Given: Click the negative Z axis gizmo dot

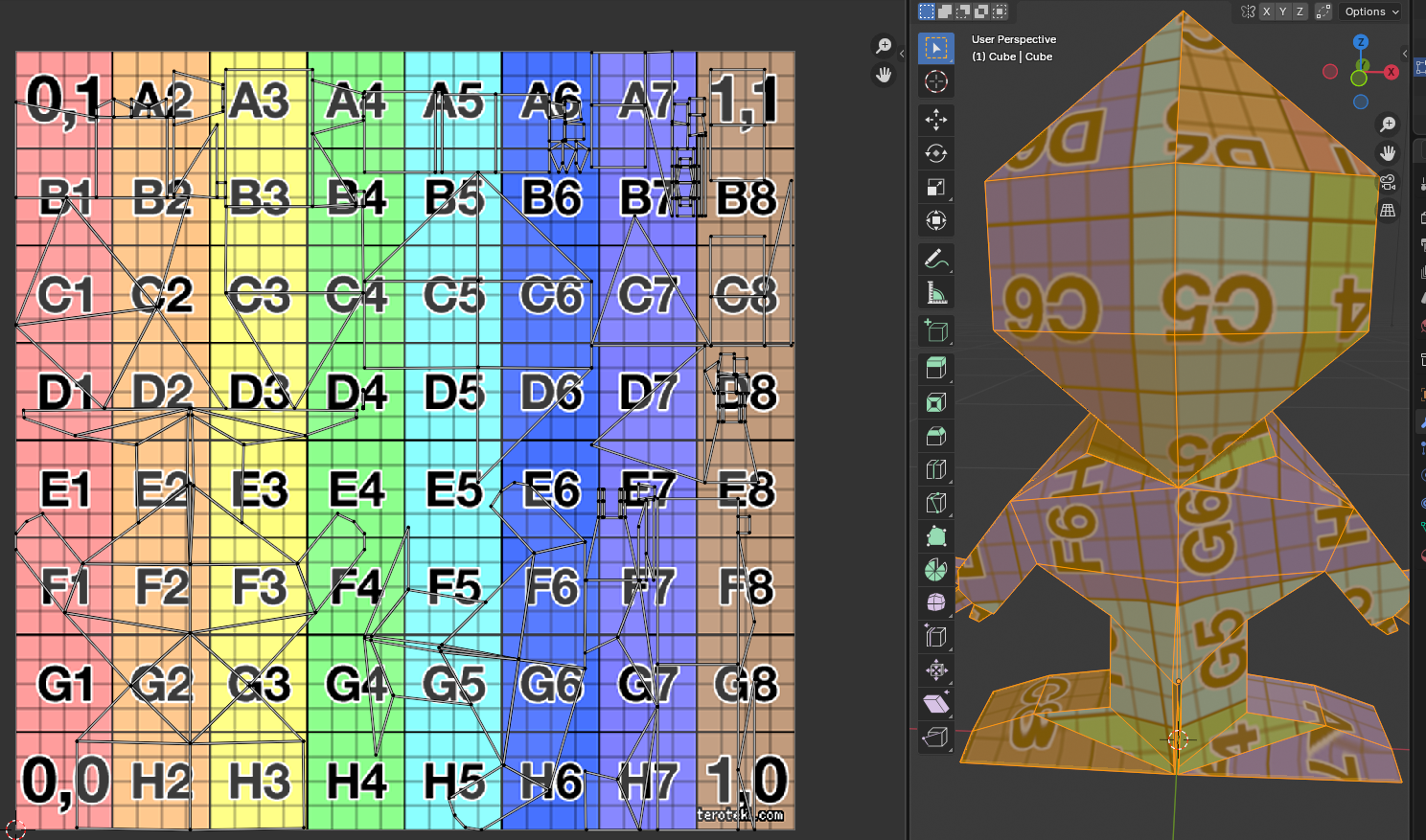Looking at the screenshot, I should tap(1361, 102).
